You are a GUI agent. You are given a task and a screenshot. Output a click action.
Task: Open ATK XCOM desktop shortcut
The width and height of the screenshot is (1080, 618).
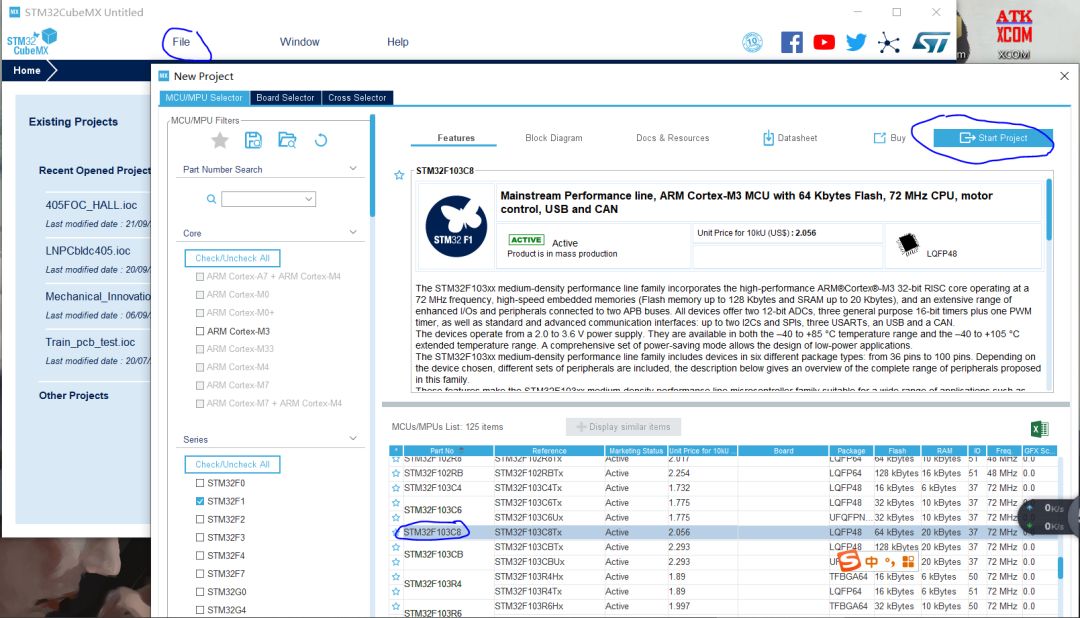click(x=1014, y=34)
